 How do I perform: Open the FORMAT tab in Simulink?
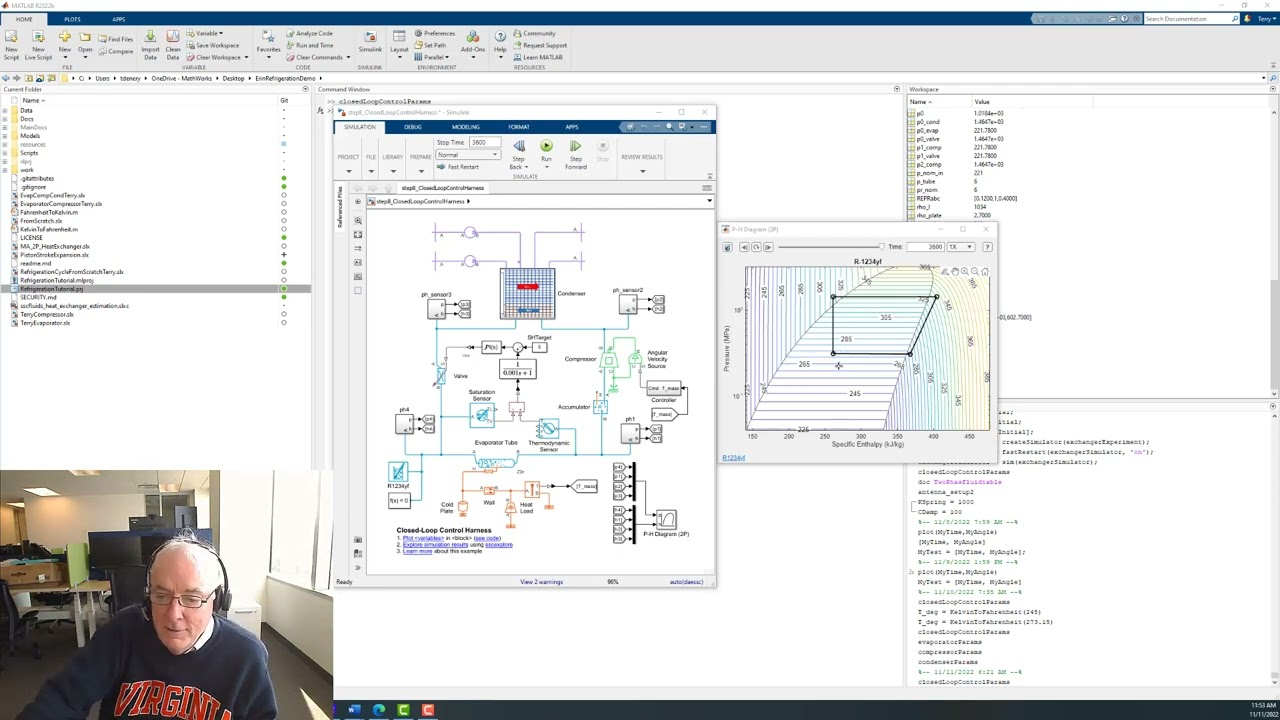[519, 127]
